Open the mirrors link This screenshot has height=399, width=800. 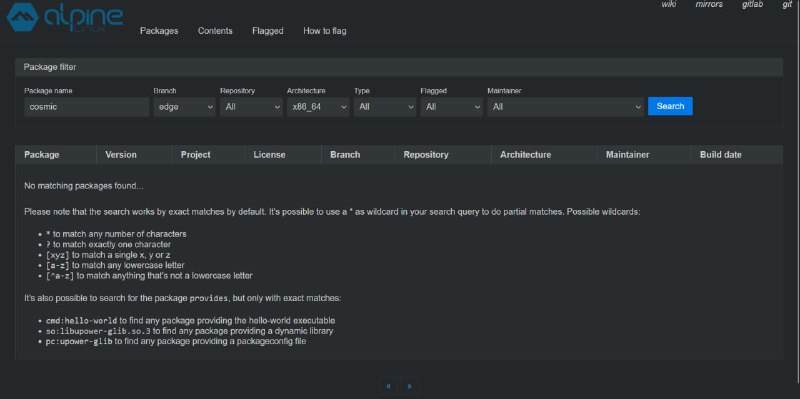click(x=709, y=4)
